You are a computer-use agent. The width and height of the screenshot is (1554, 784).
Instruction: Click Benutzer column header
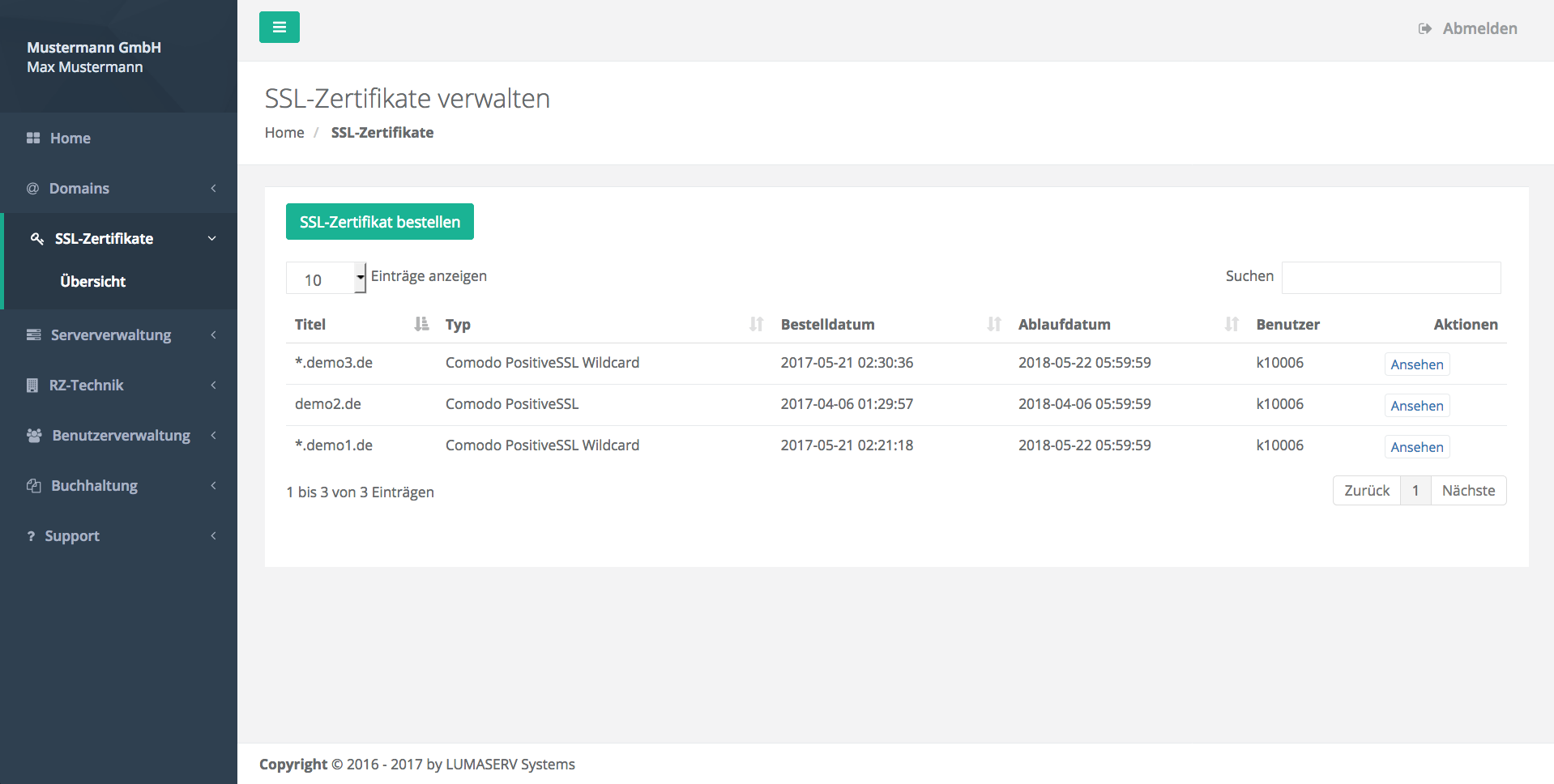(1288, 325)
